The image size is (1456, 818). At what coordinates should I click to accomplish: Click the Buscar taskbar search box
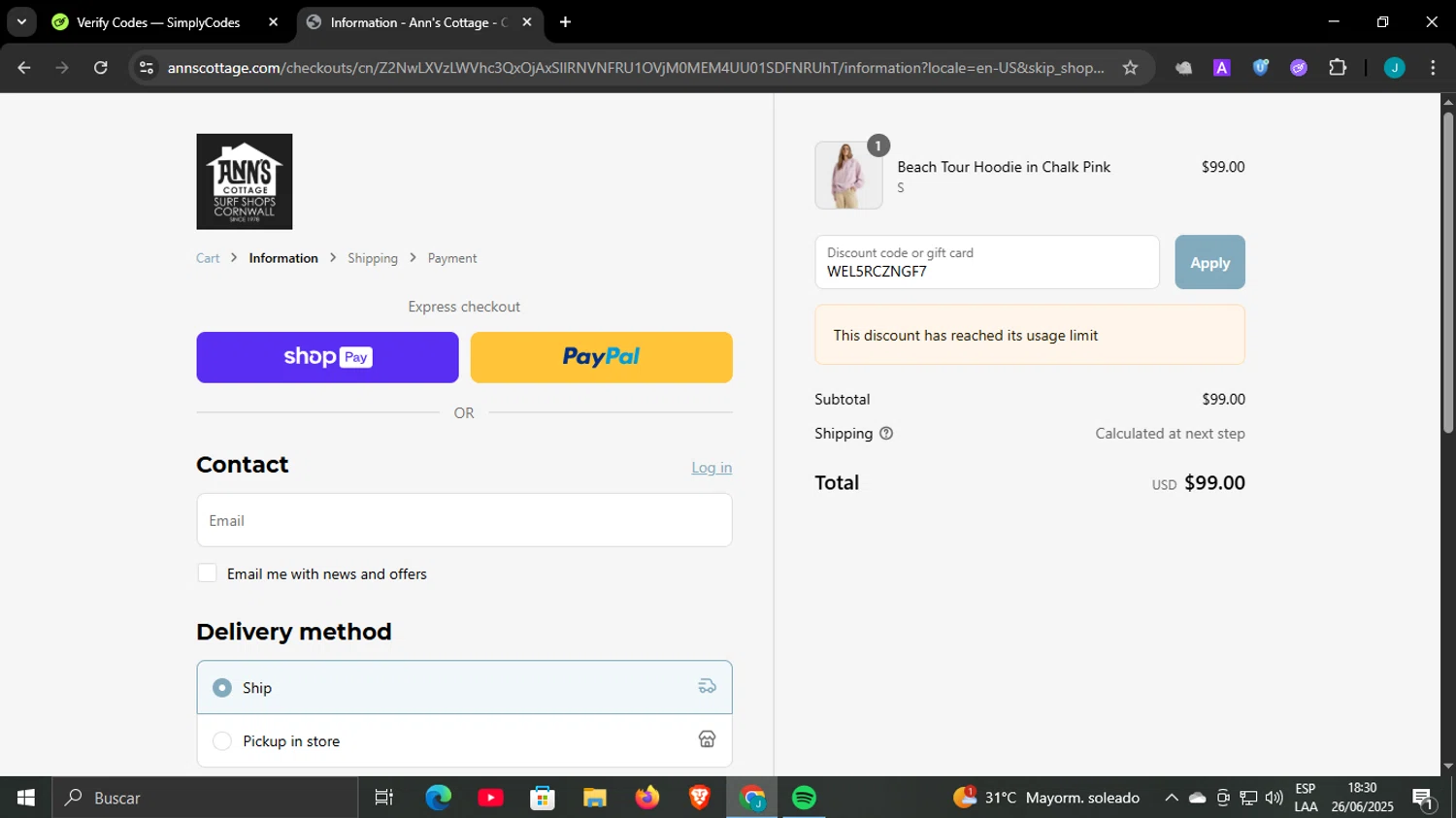pyautogui.click(x=205, y=798)
